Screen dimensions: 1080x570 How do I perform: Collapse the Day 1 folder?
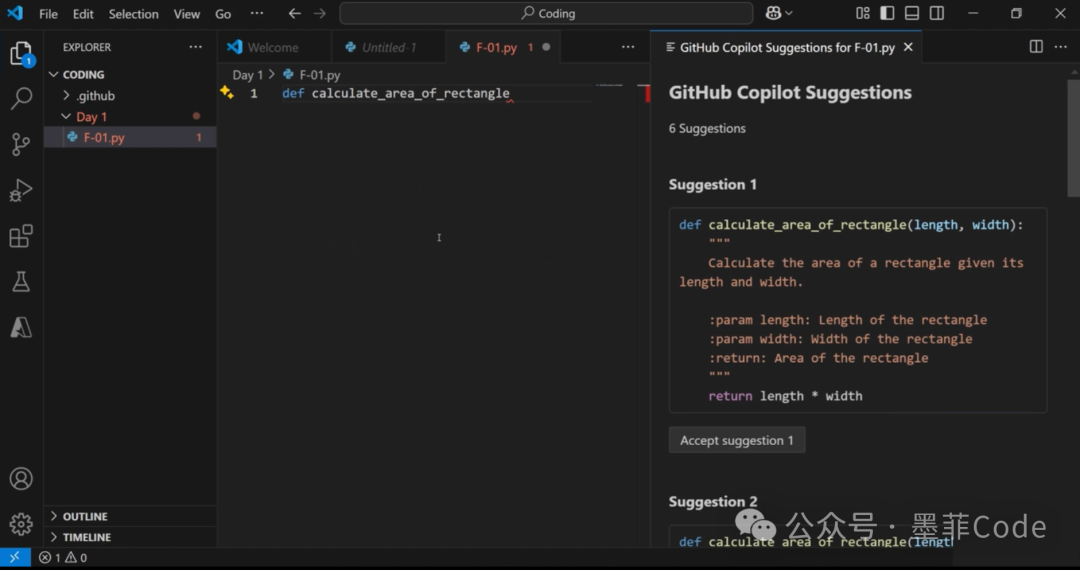131,117
